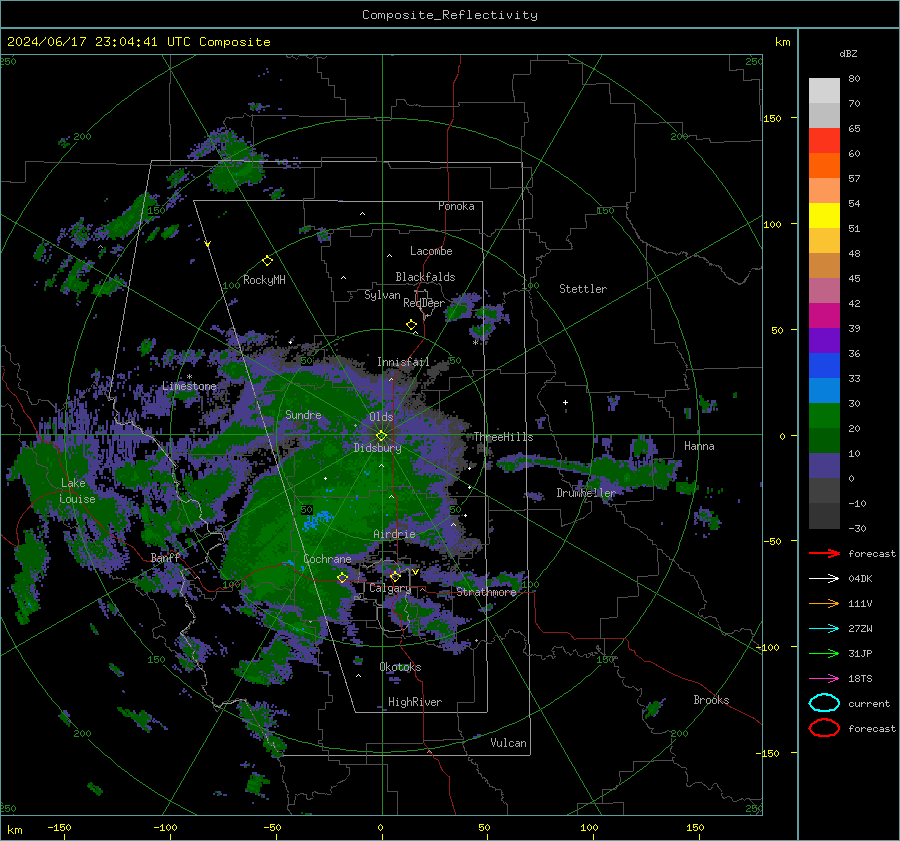Click the Lacombe city label
This screenshot has width=900, height=841.
(431, 251)
